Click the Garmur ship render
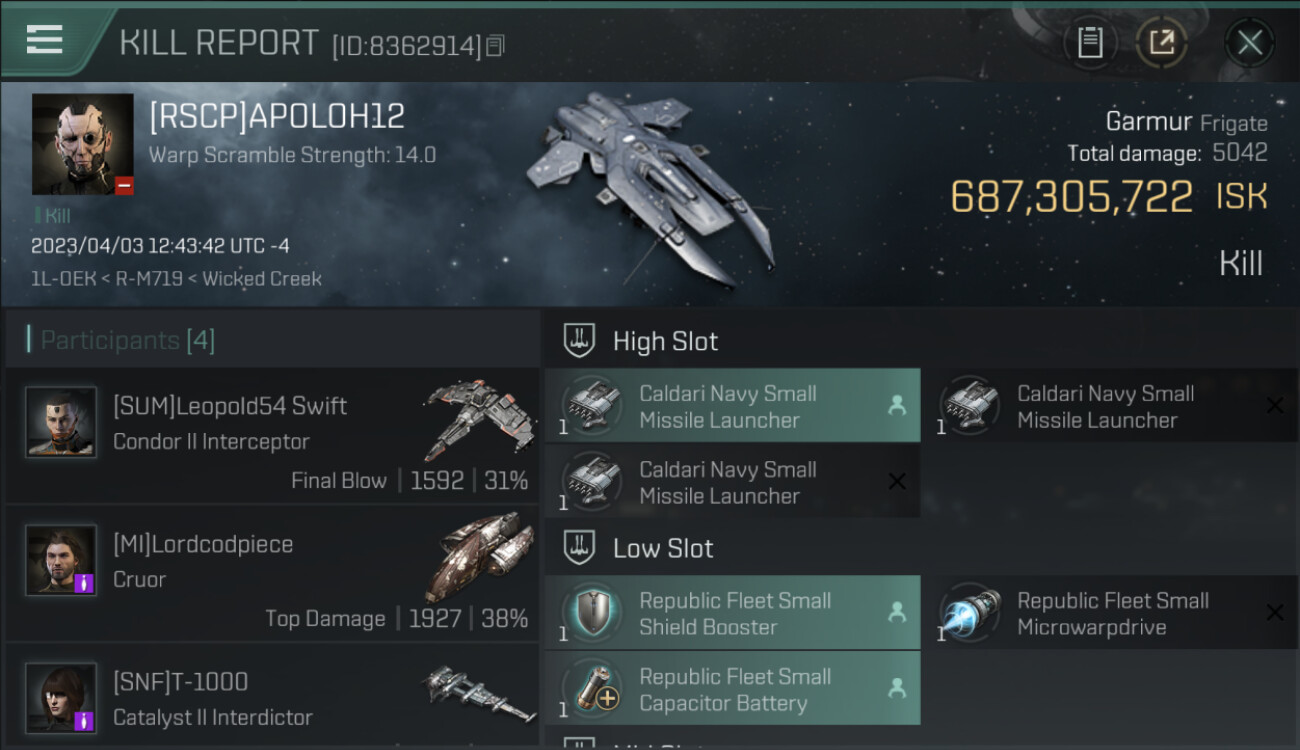This screenshot has width=1300, height=750. point(652,185)
